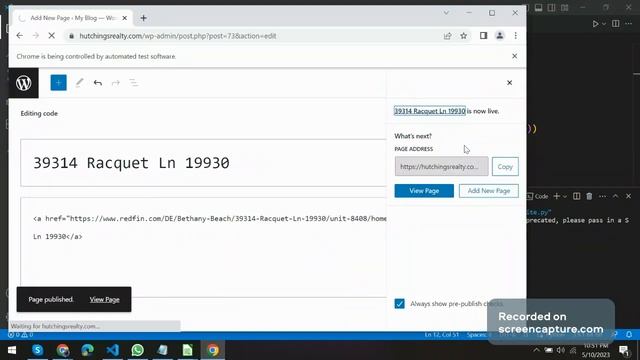
Task: Split editor right in VS Code
Action: [x=616, y=24]
